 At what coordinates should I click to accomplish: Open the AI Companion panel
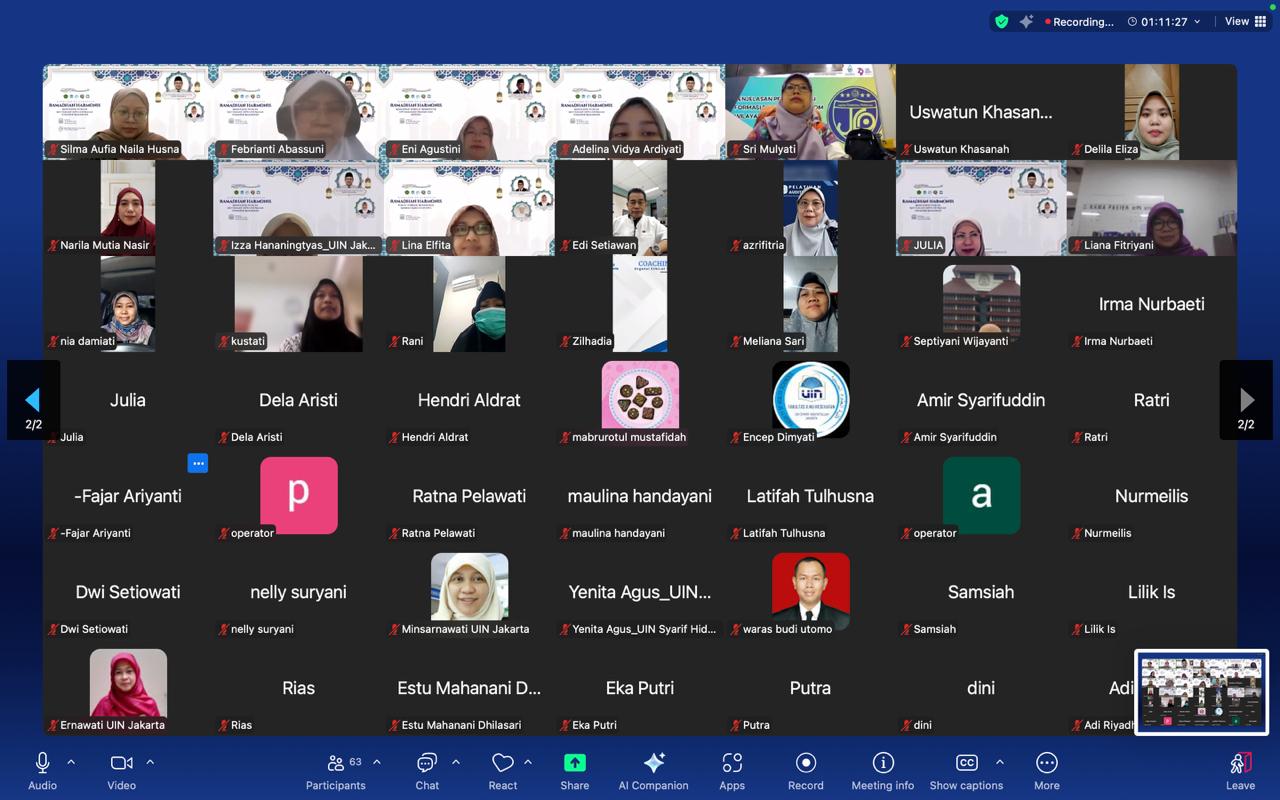click(653, 770)
